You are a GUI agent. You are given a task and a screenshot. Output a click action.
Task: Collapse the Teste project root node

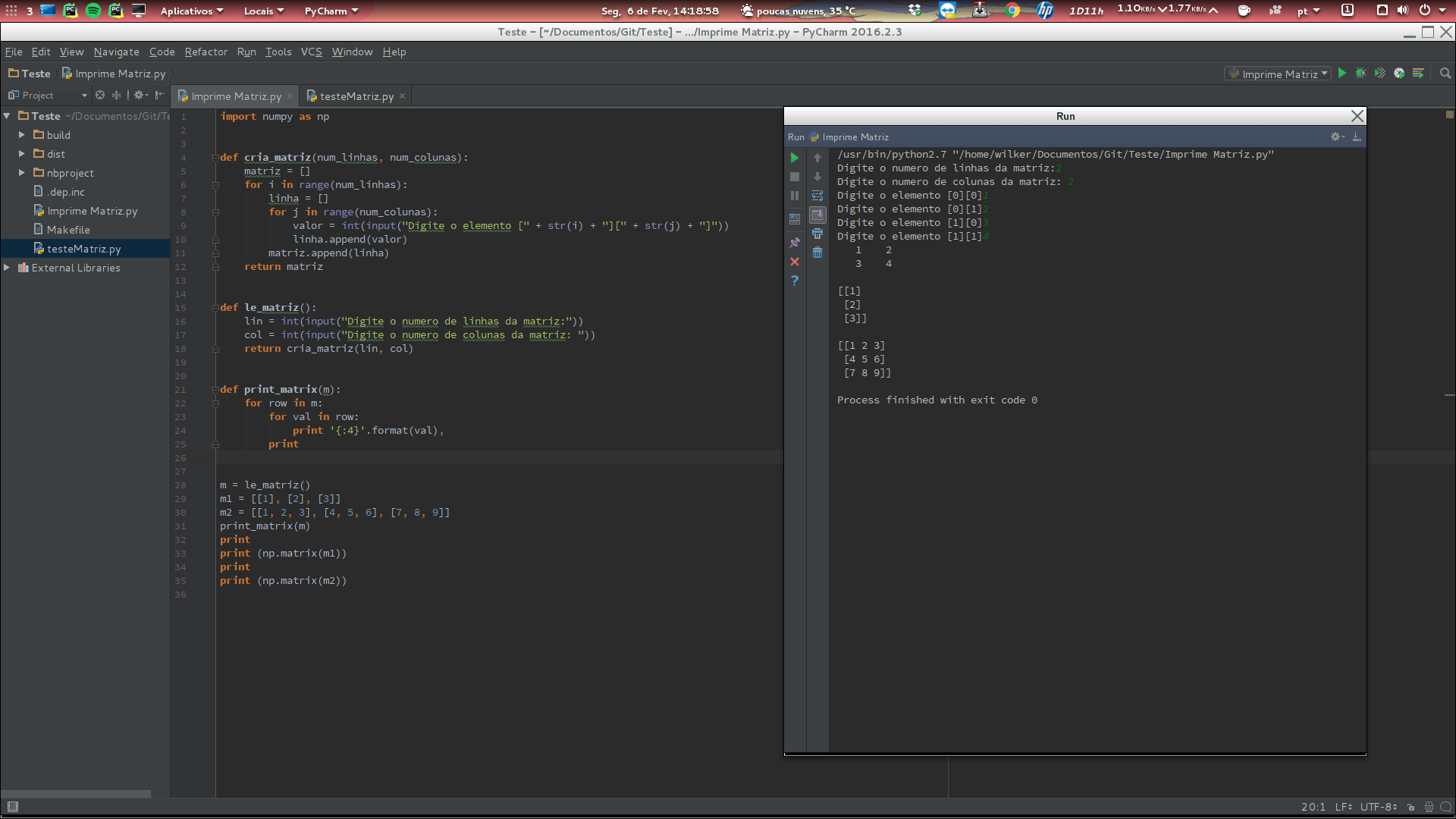click(7, 116)
